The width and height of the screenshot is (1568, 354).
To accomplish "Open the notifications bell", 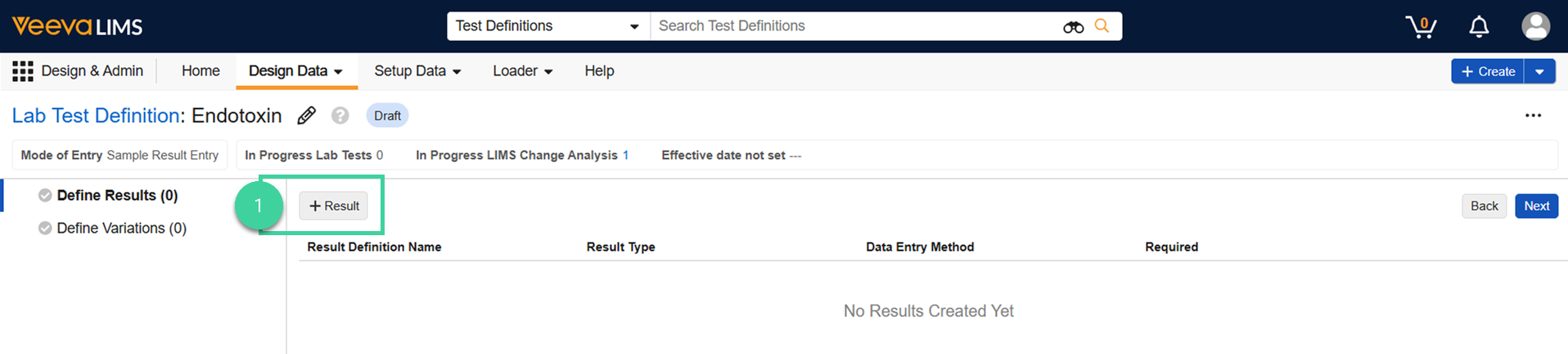I will pyautogui.click(x=1479, y=27).
